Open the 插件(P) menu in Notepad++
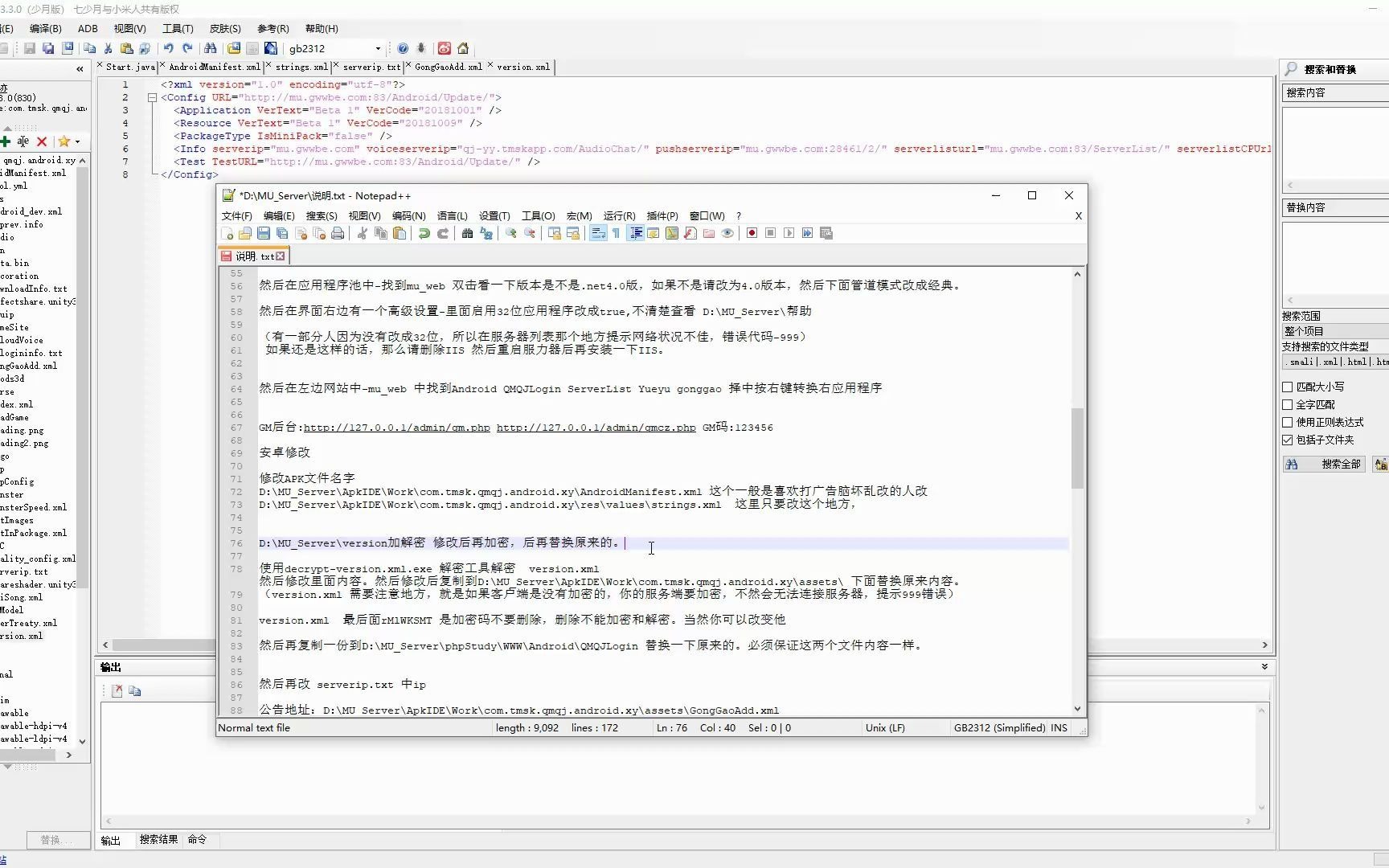 pos(662,215)
